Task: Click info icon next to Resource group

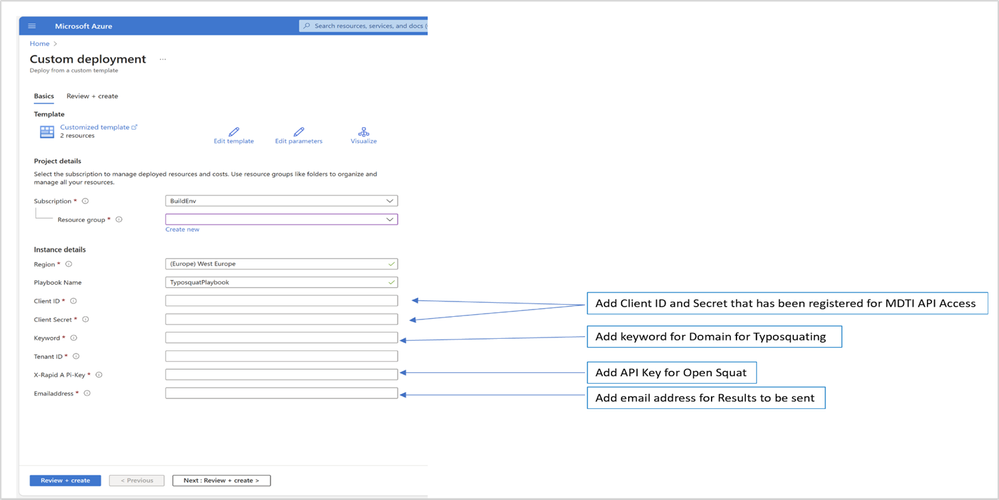Action: coord(119,219)
